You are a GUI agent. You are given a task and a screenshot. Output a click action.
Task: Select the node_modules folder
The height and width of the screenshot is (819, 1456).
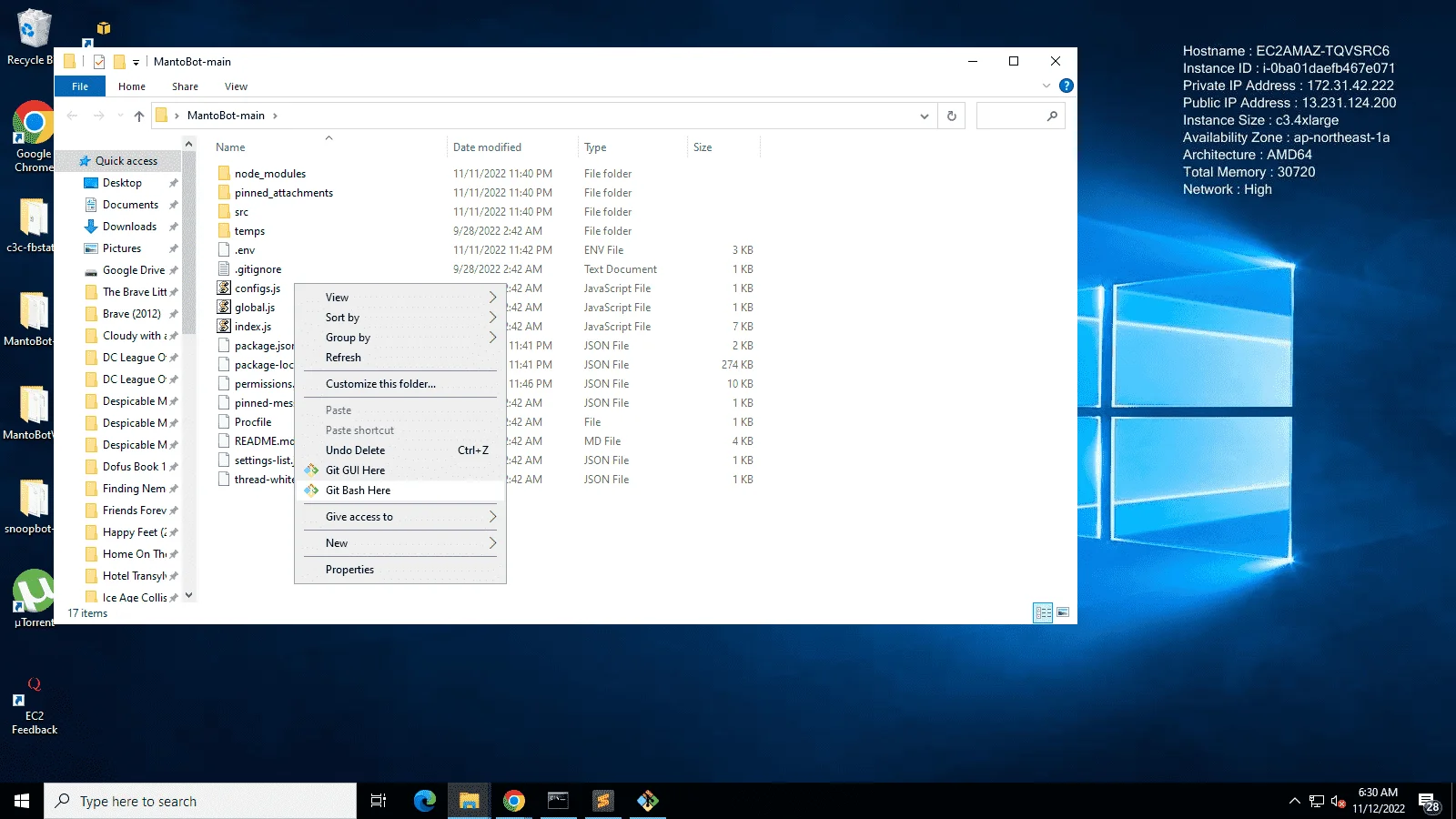(270, 174)
